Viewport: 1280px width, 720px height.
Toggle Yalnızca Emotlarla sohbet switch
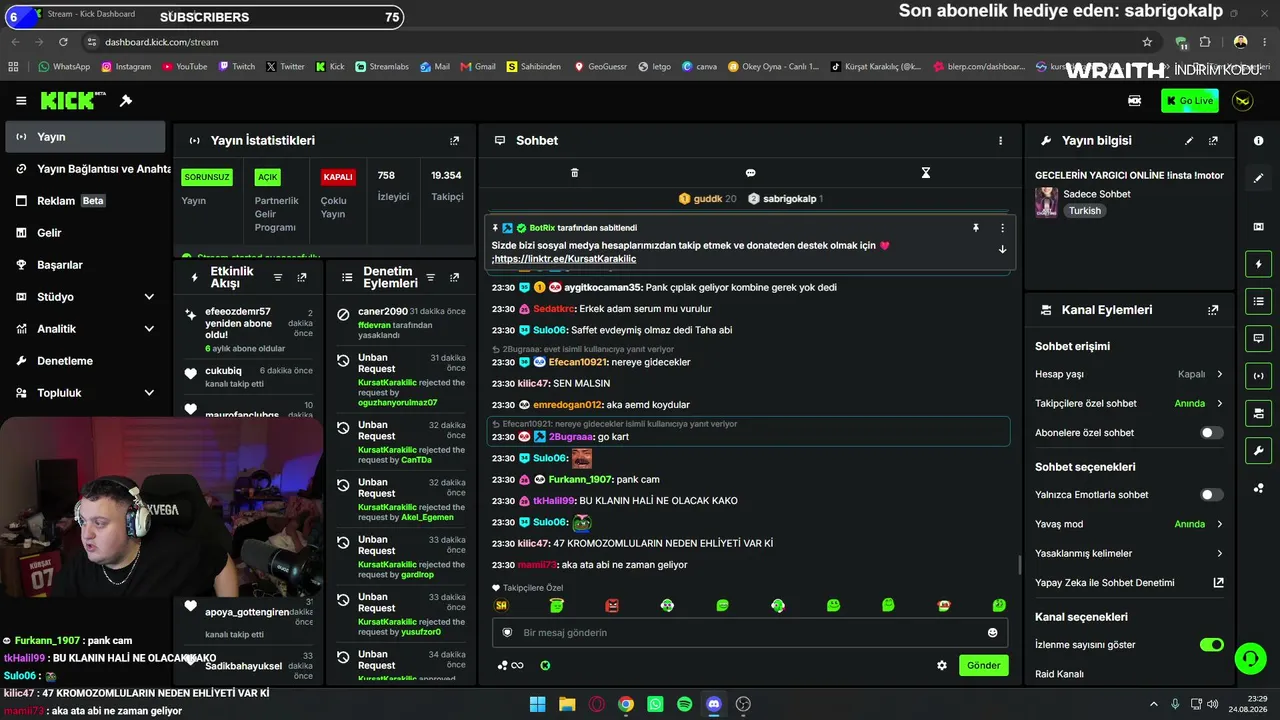pos(1211,495)
